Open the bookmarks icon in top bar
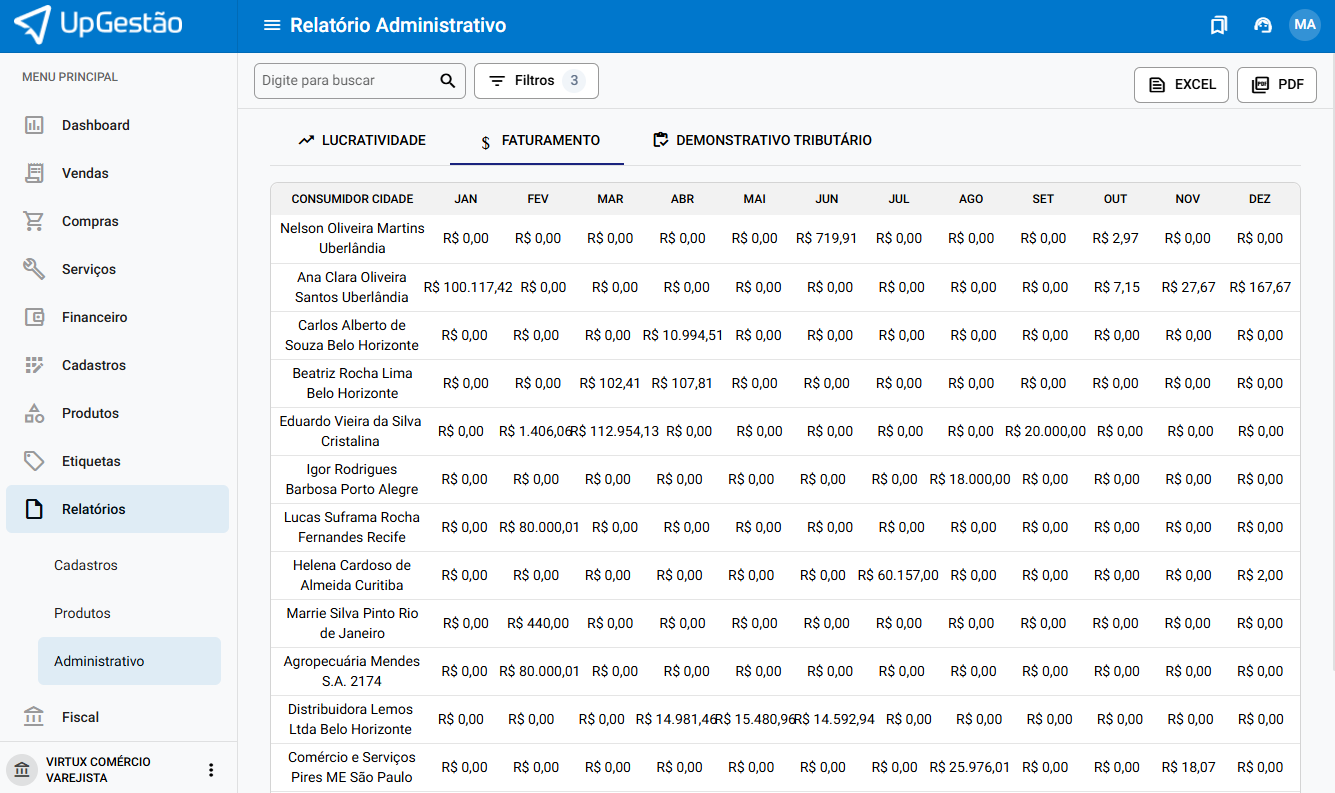Screen dimensions: 1335x793 1218,25
